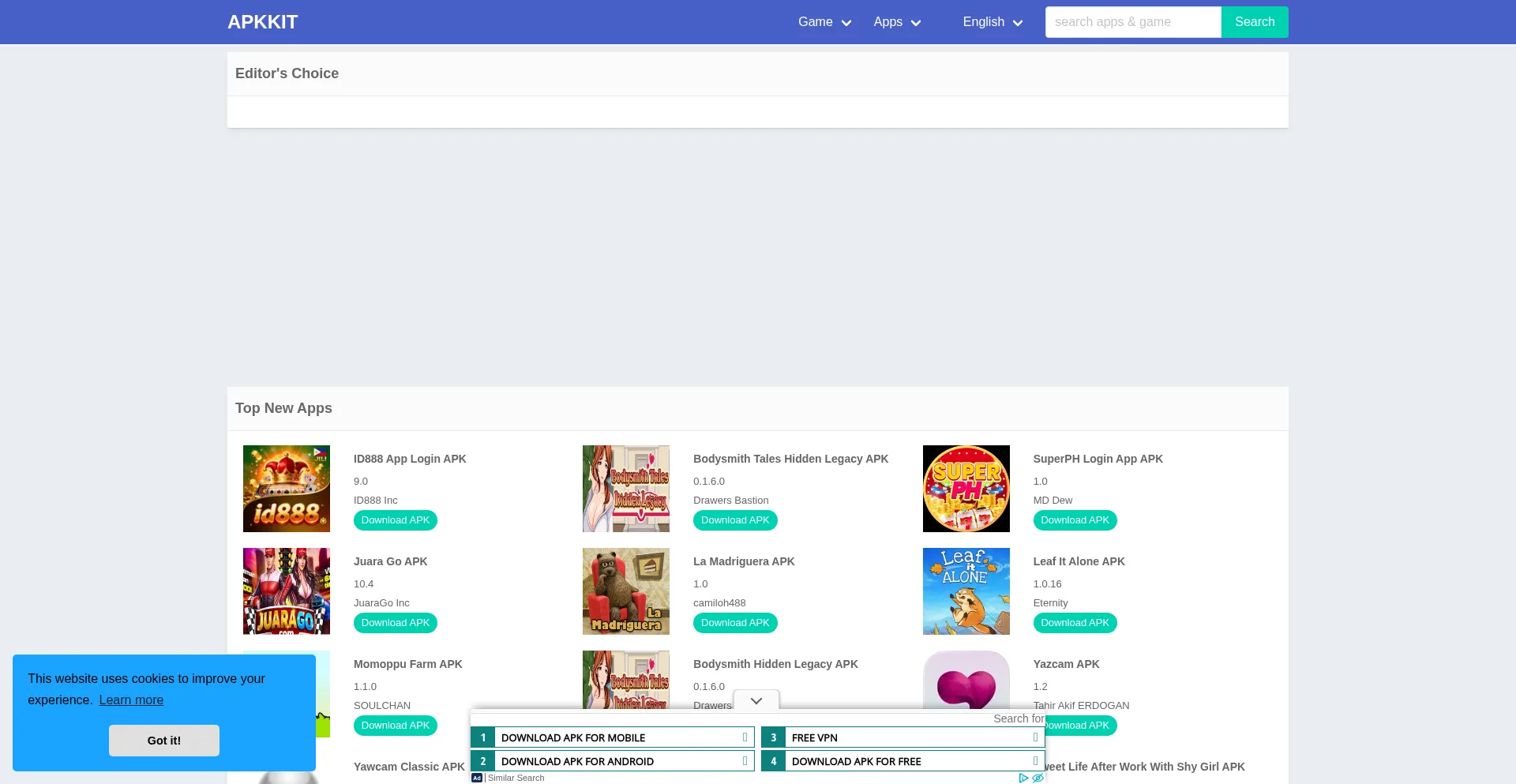Click the Drawers Bastion developer name
1516x784 pixels.
coord(730,501)
